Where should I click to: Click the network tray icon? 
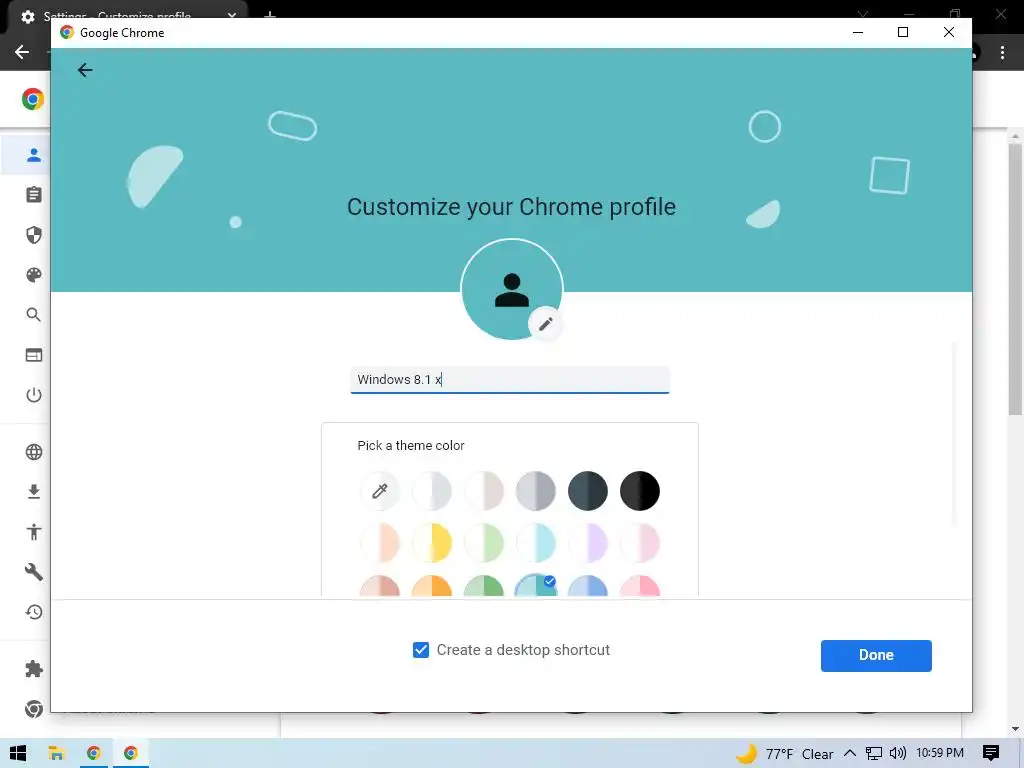(x=874, y=754)
